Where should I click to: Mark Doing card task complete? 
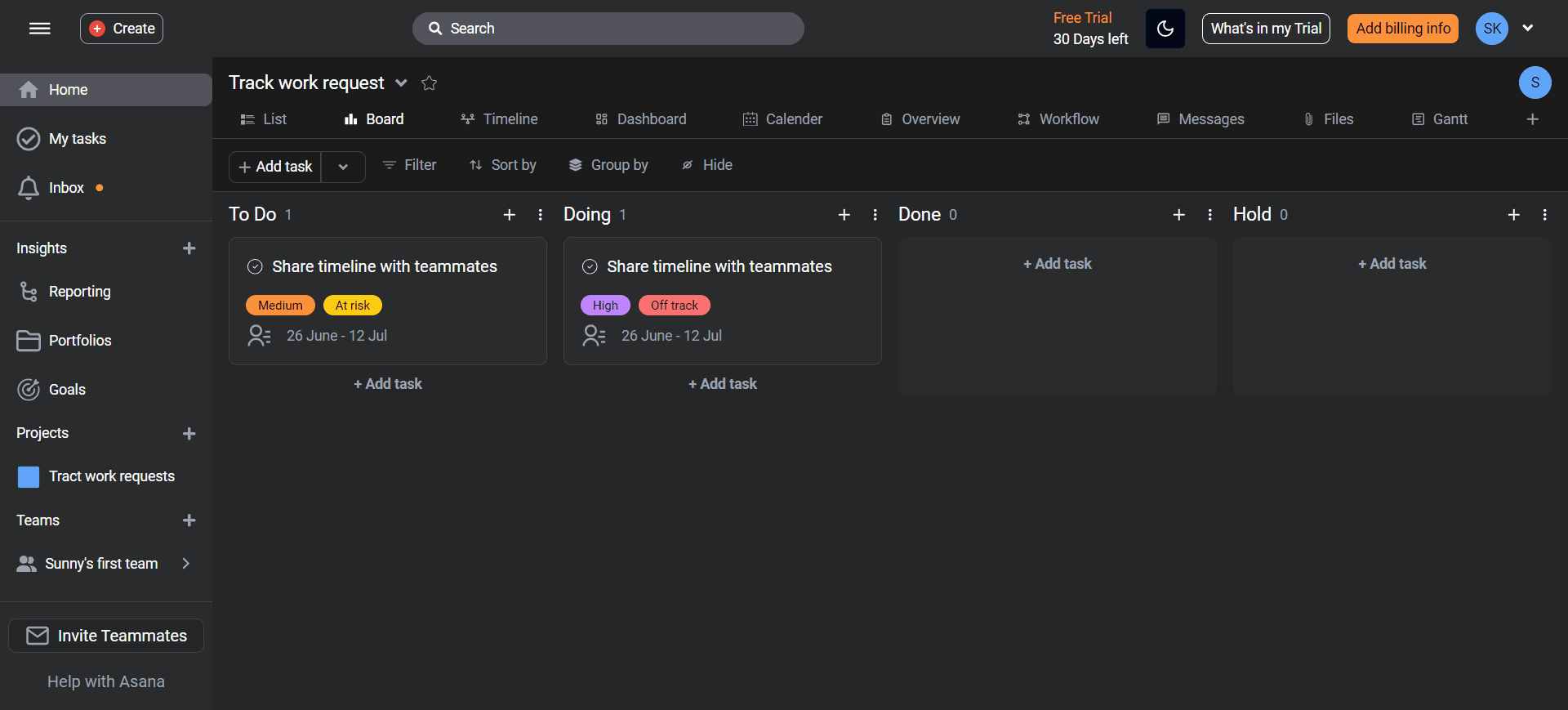click(x=590, y=266)
